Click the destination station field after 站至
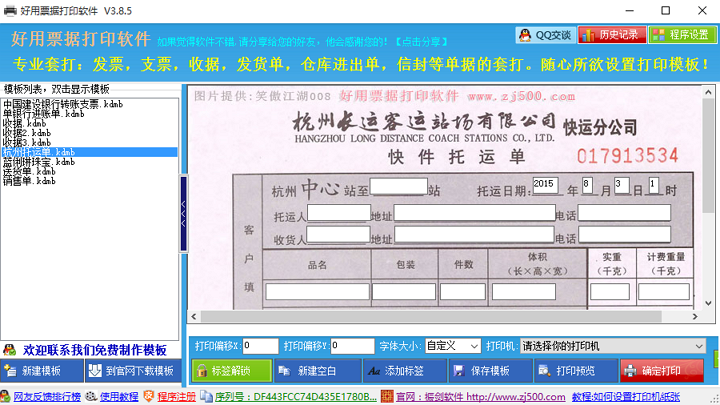The image size is (720, 405). [399, 186]
